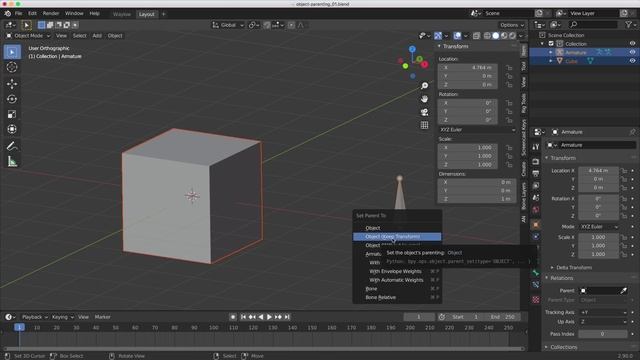Add a new workspace with plus button
The width and height of the screenshot is (640, 360).
(x=164, y=14)
